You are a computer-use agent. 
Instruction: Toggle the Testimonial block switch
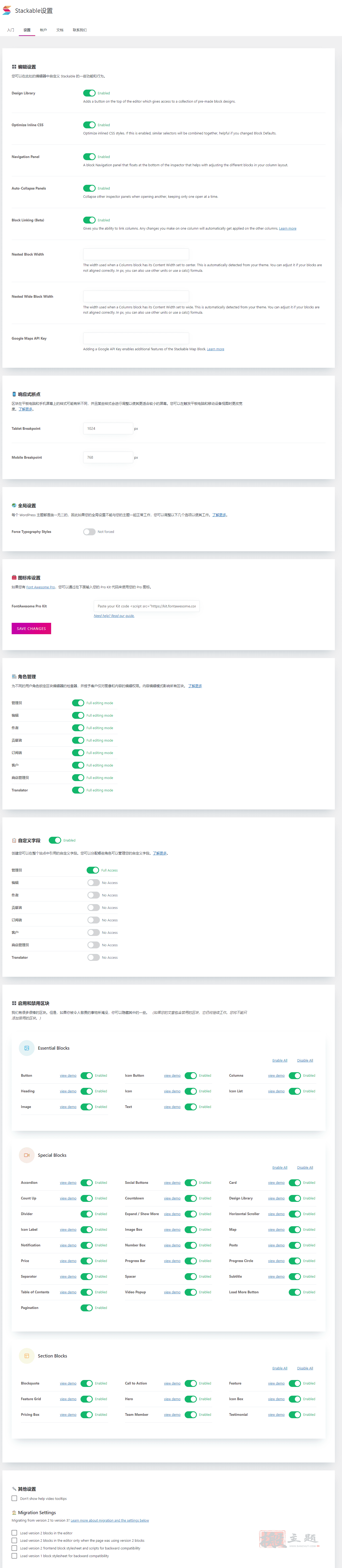tap(295, 1414)
